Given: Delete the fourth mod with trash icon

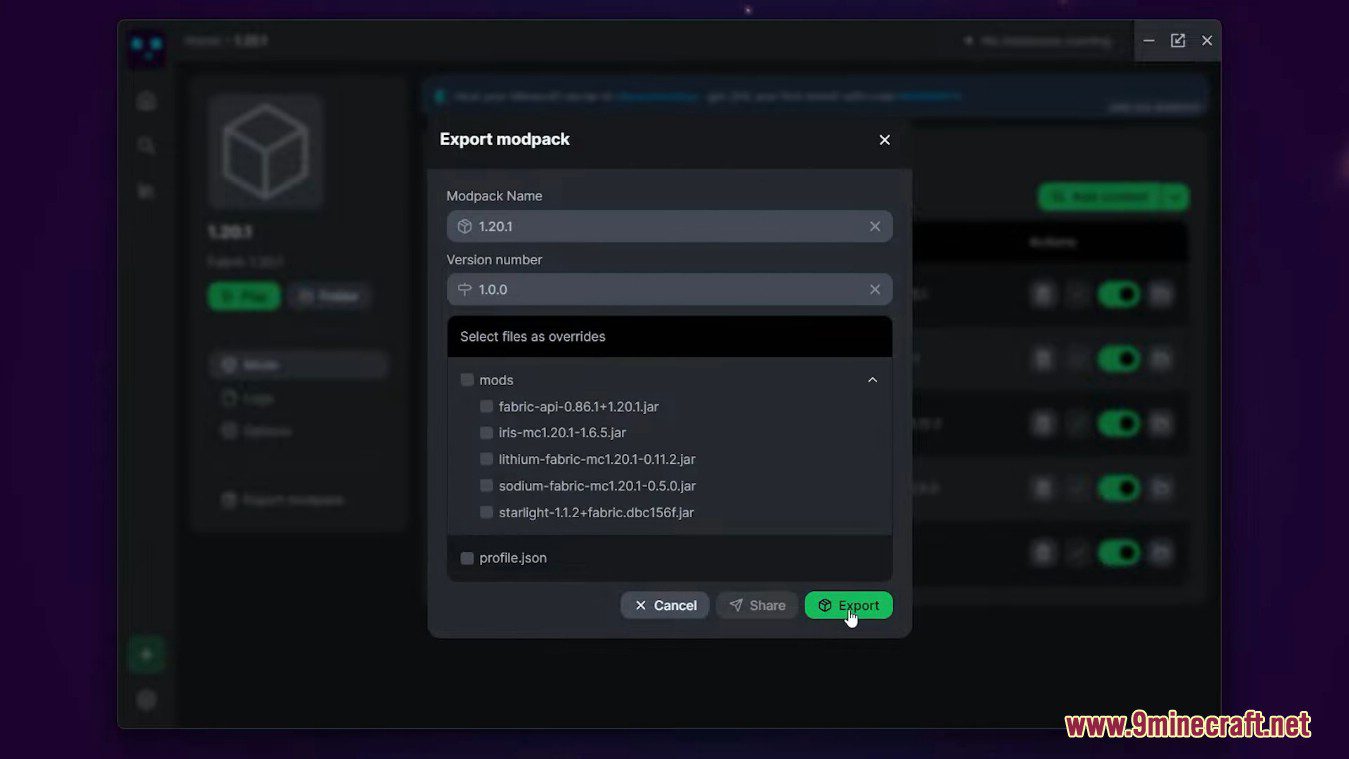Looking at the screenshot, I should pyautogui.click(x=1043, y=488).
